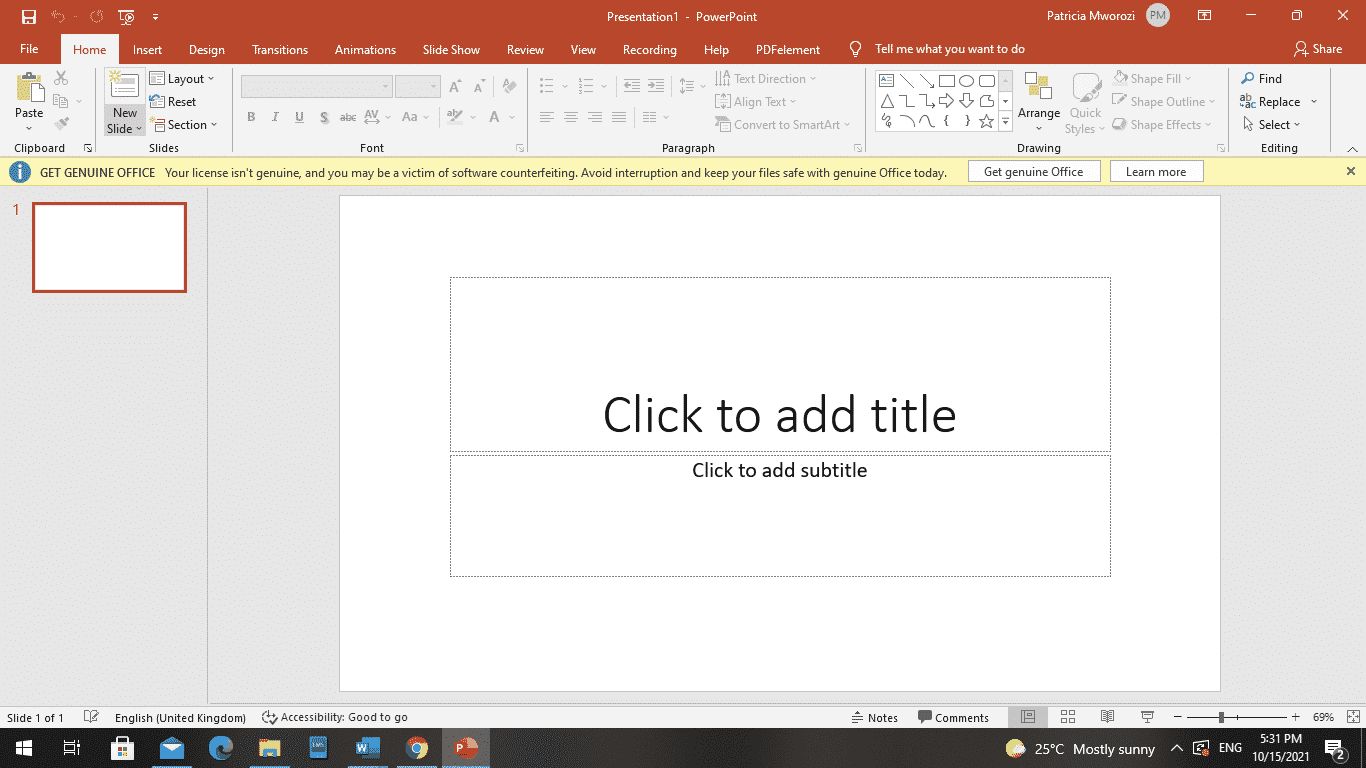
Task: Toggle bold formatting in the Font group
Action: pos(251,117)
